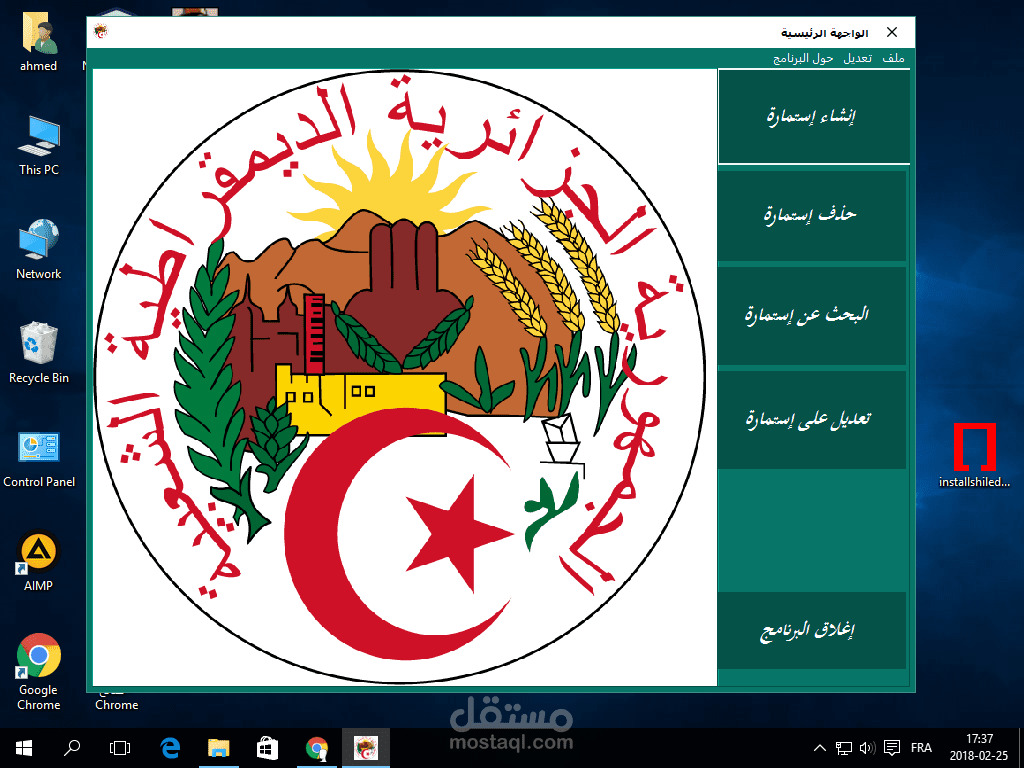Click the network tray icon
Image resolution: width=1024 pixels, height=768 pixels.
[844, 748]
